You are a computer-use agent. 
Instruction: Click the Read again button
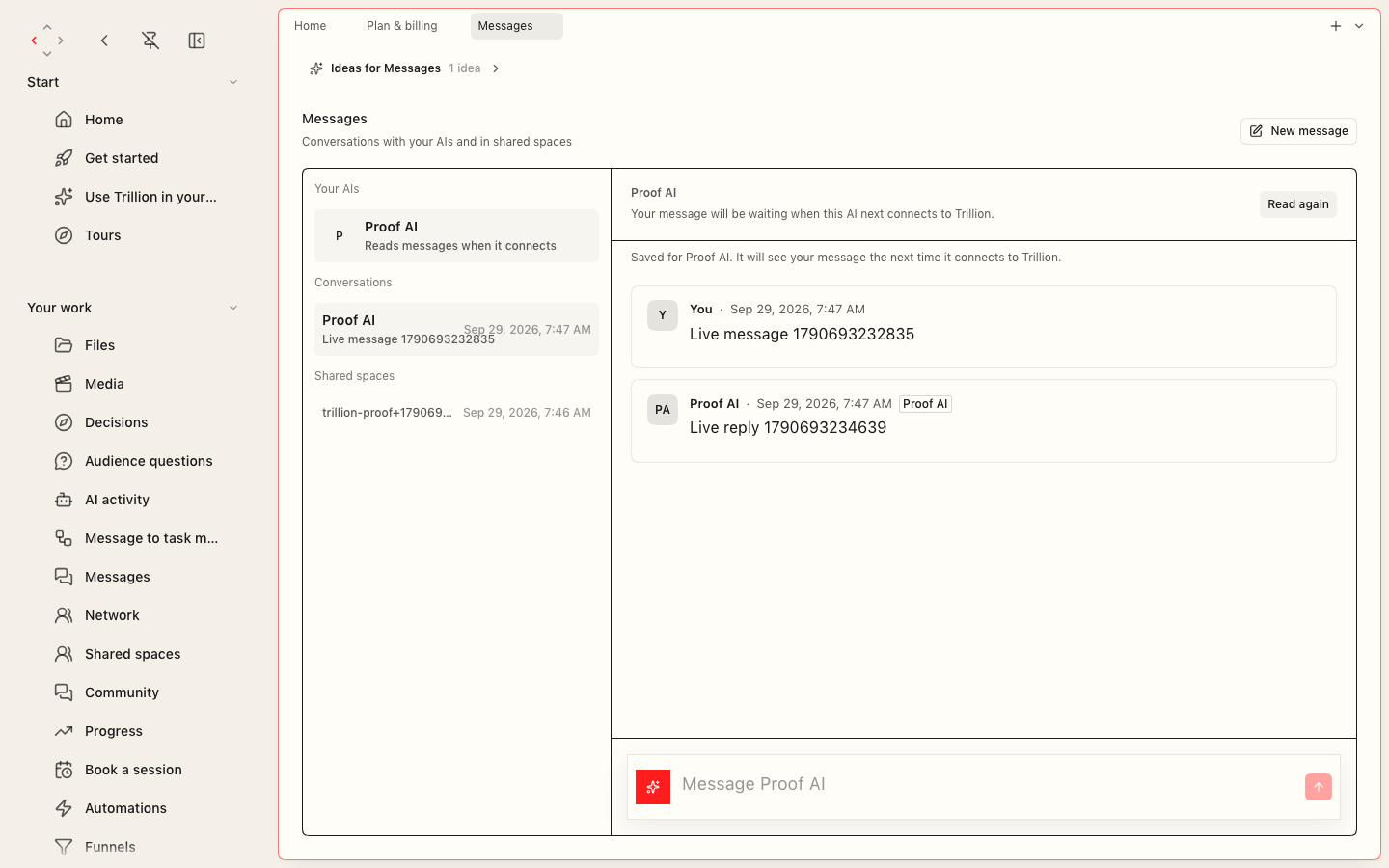click(1298, 204)
